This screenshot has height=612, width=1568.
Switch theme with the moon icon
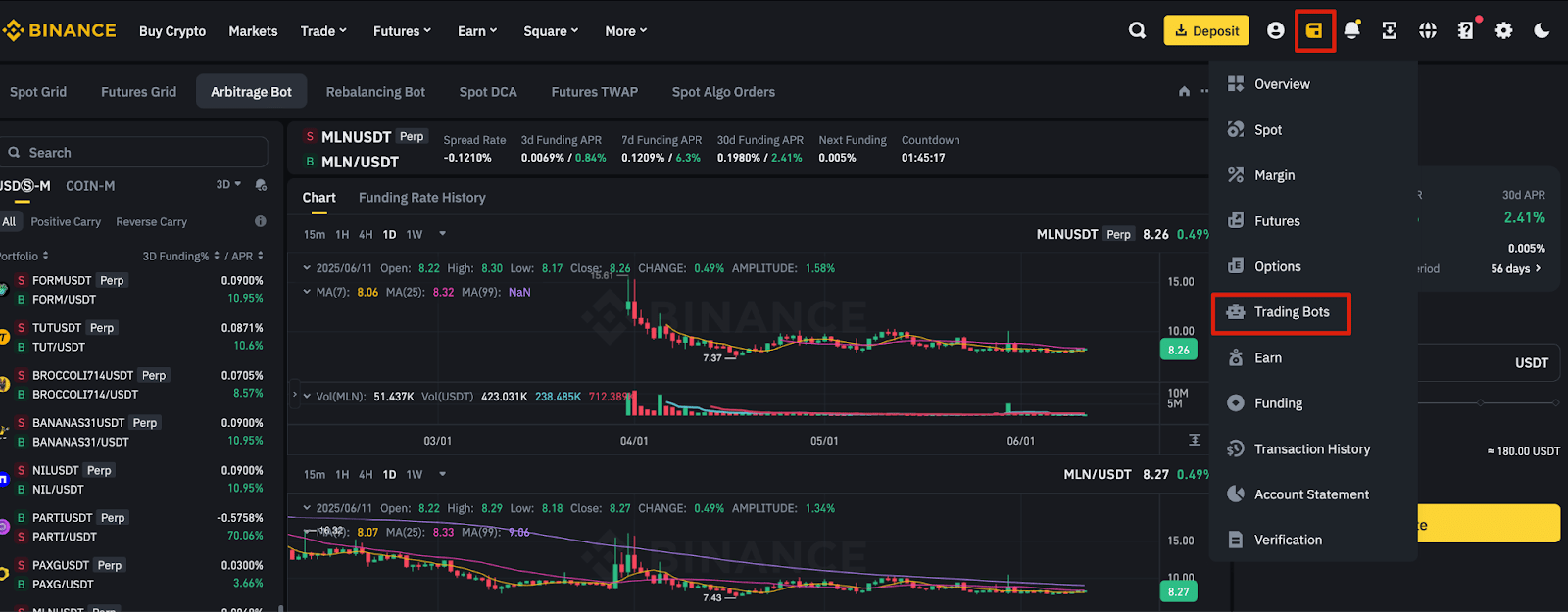tap(1542, 30)
